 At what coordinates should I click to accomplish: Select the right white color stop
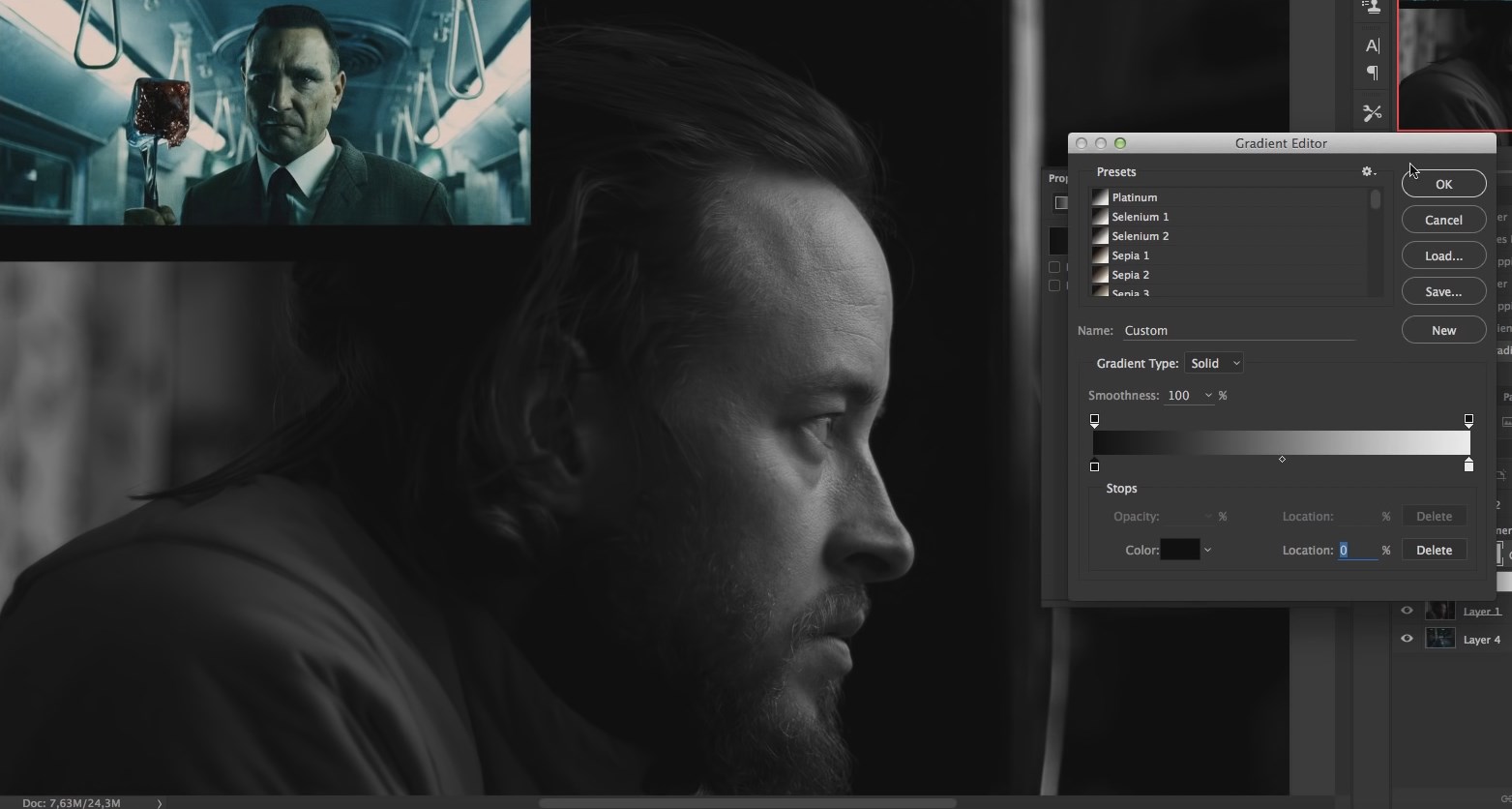click(x=1468, y=465)
